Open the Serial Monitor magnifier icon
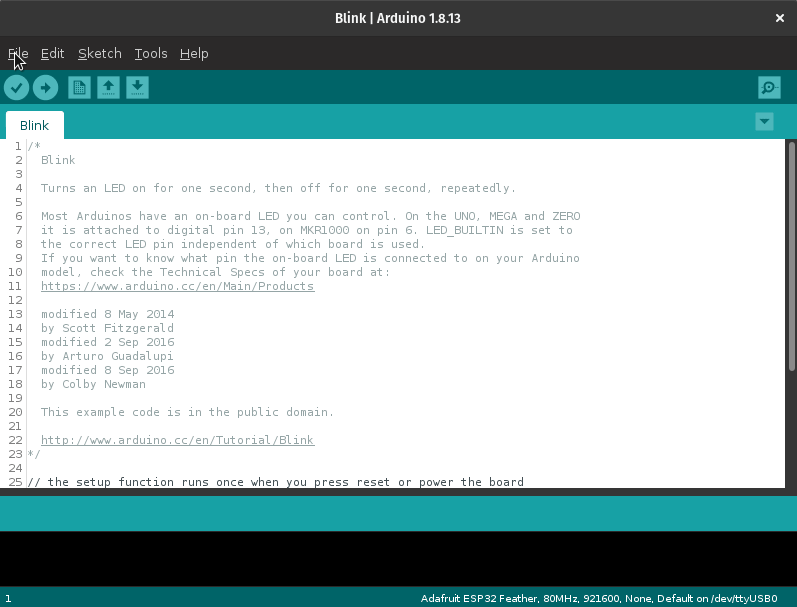The image size is (797, 607). (x=769, y=87)
